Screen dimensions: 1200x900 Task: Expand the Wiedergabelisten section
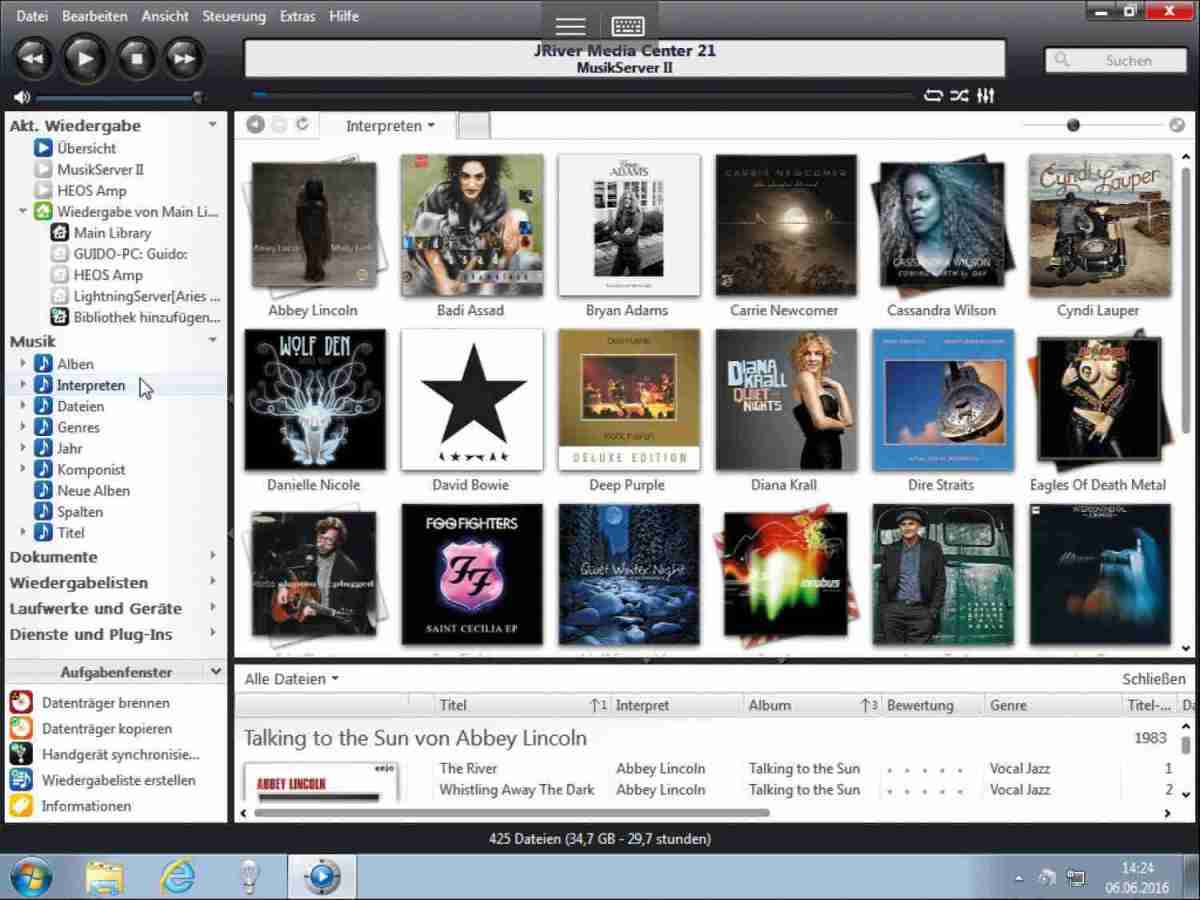213,582
